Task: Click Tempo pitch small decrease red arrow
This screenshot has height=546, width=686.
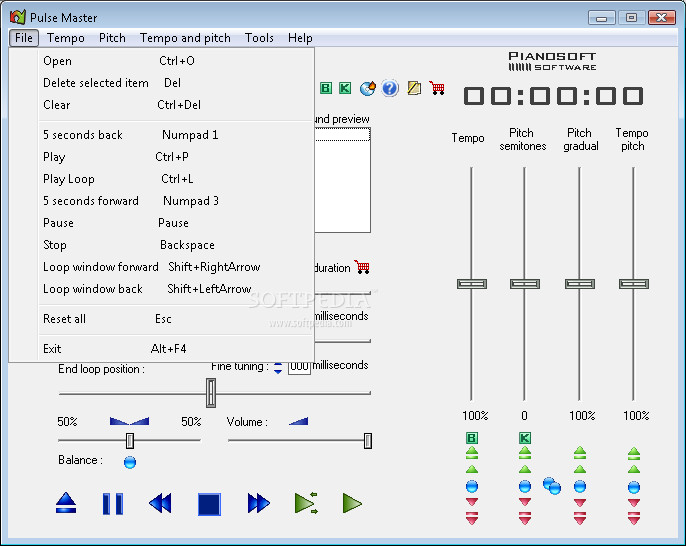Action: [634, 503]
